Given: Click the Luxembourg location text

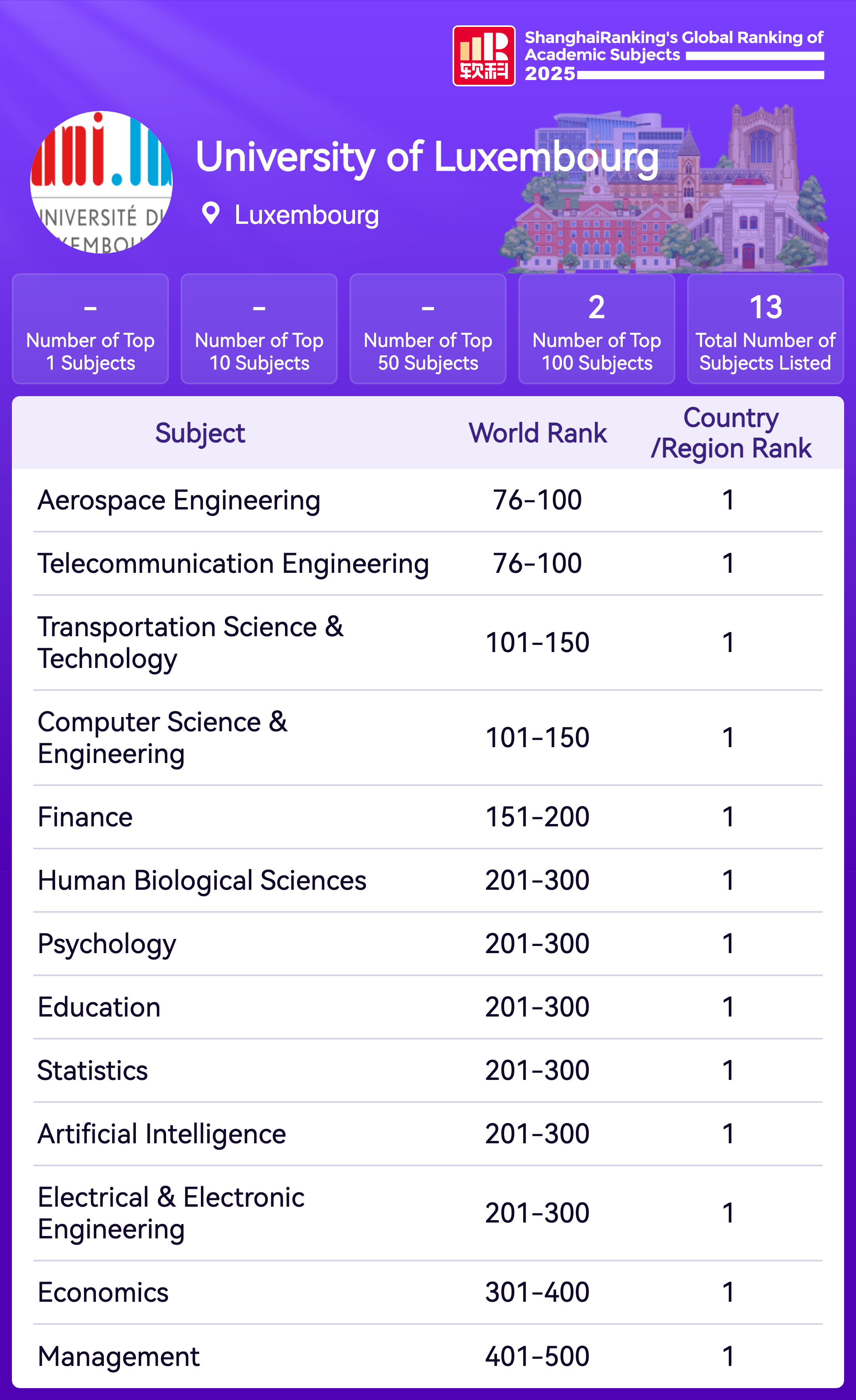Looking at the screenshot, I should click(306, 216).
